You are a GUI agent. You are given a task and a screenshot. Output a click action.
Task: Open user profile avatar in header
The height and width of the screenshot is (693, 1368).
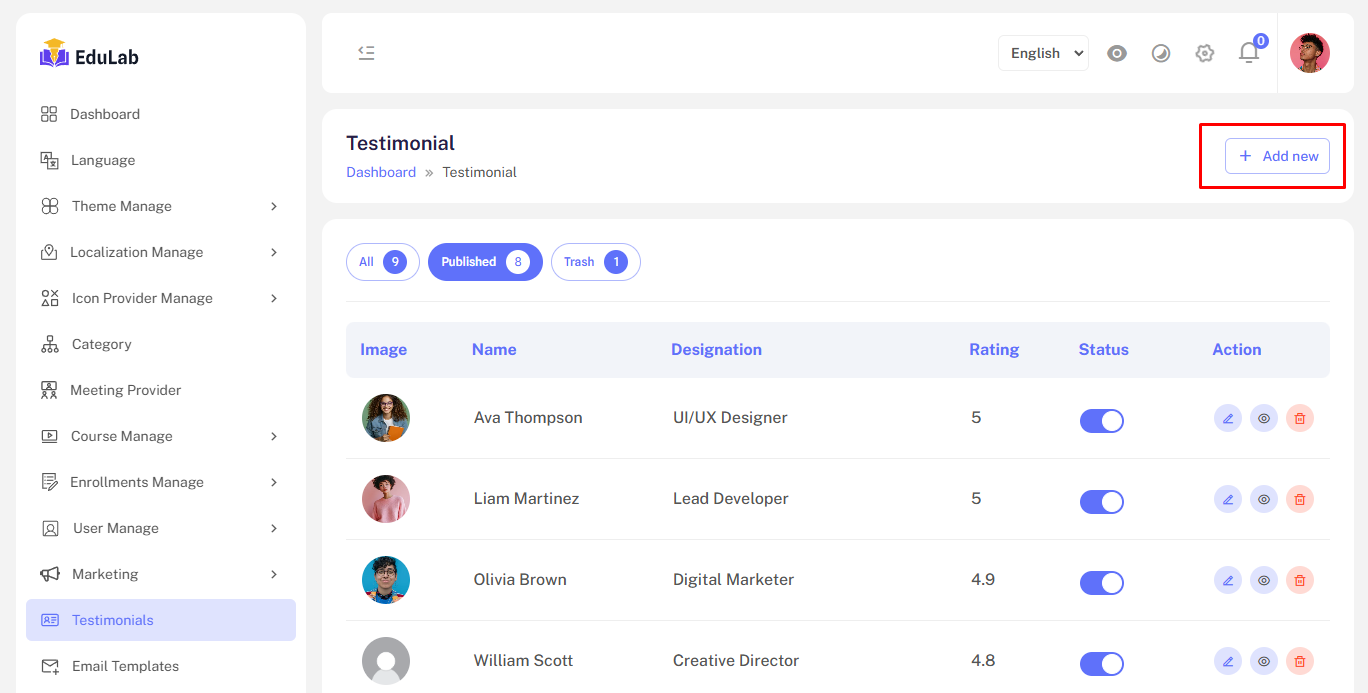pyautogui.click(x=1309, y=53)
